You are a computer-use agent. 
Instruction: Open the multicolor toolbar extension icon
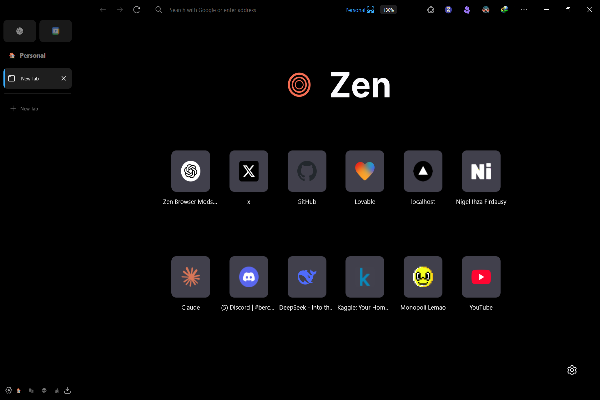504,10
